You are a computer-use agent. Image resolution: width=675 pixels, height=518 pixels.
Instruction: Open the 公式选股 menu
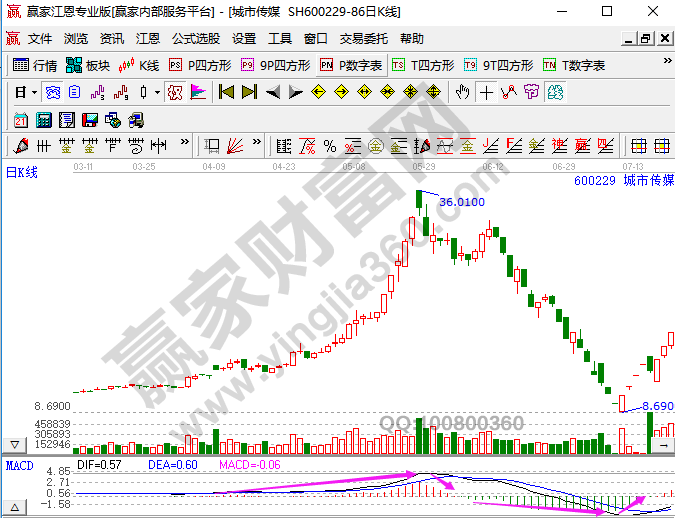(x=196, y=39)
